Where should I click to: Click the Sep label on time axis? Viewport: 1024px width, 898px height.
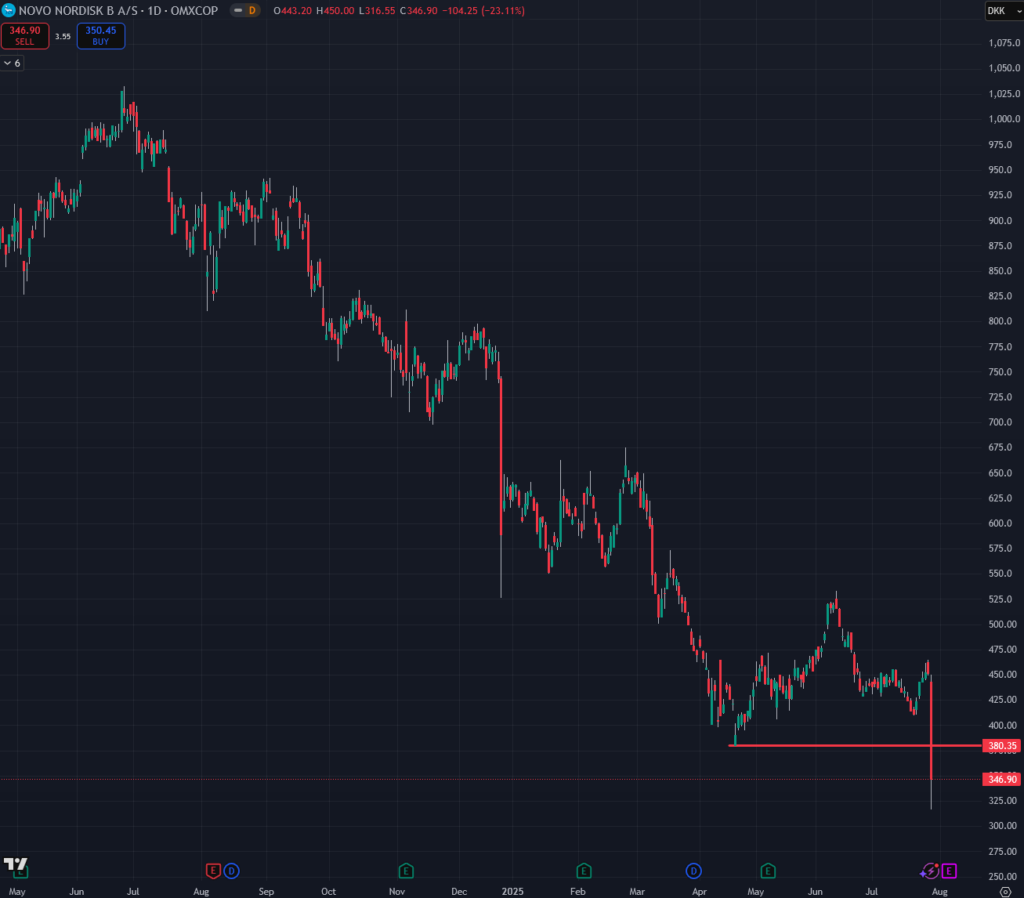tap(266, 891)
